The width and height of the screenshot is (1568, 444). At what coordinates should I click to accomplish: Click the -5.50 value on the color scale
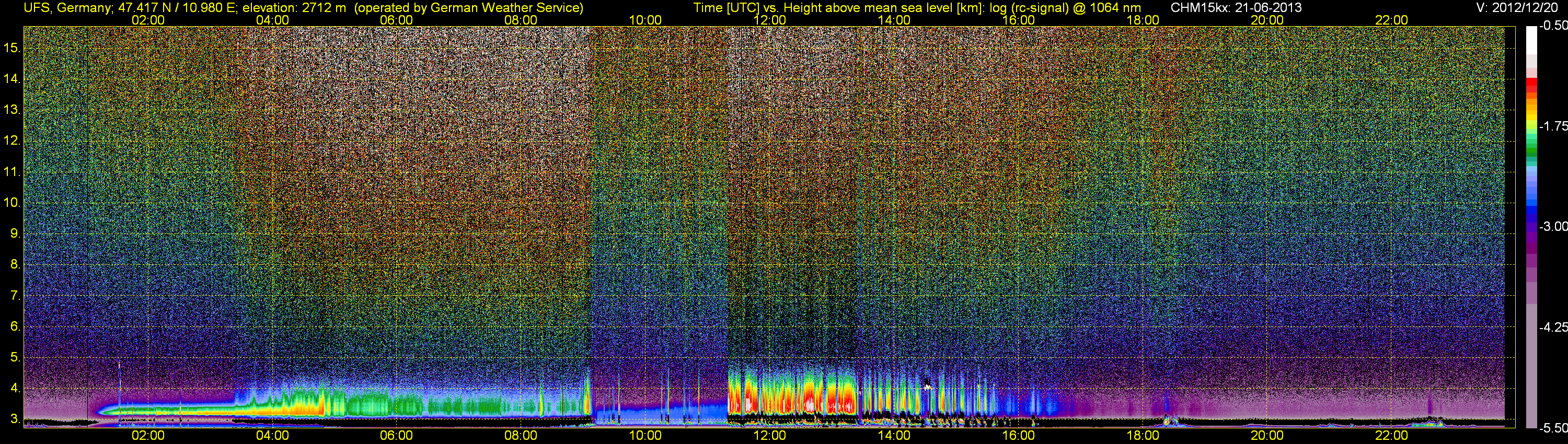pyautogui.click(x=1553, y=428)
